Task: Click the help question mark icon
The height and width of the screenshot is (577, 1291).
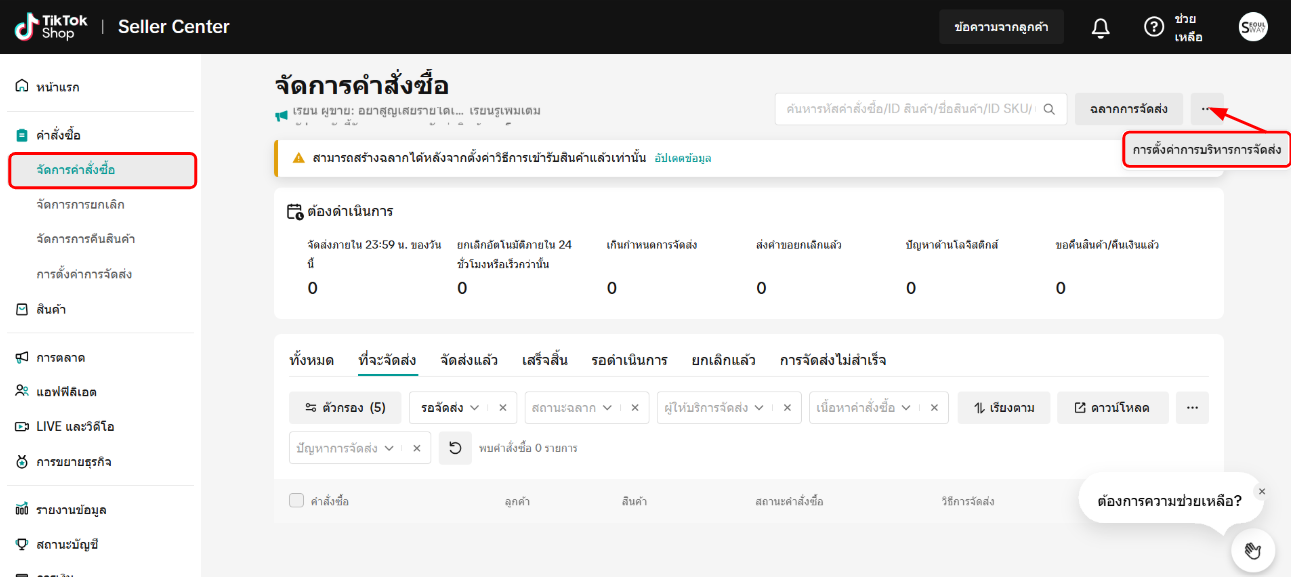Action: [1155, 26]
